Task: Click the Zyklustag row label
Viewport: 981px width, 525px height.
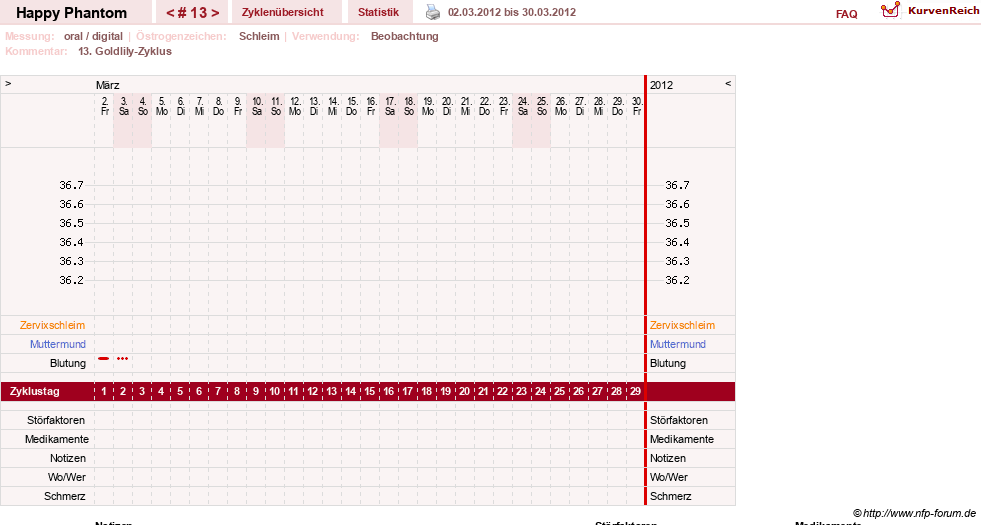Action: click(34, 391)
